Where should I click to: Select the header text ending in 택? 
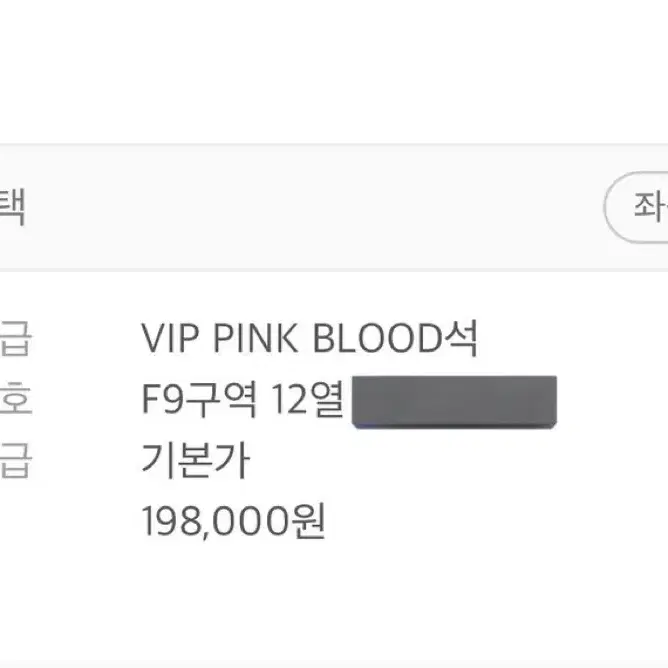(12, 207)
